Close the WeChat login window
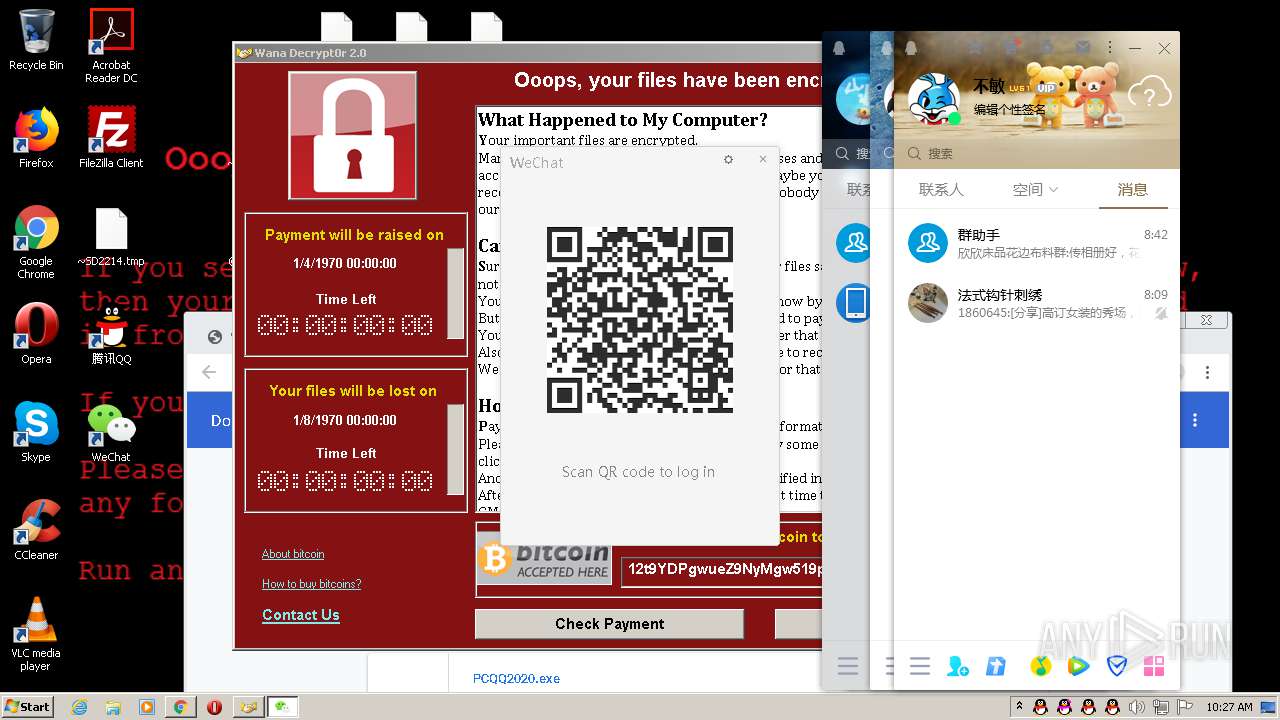The width and height of the screenshot is (1280, 720). pos(762,159)
